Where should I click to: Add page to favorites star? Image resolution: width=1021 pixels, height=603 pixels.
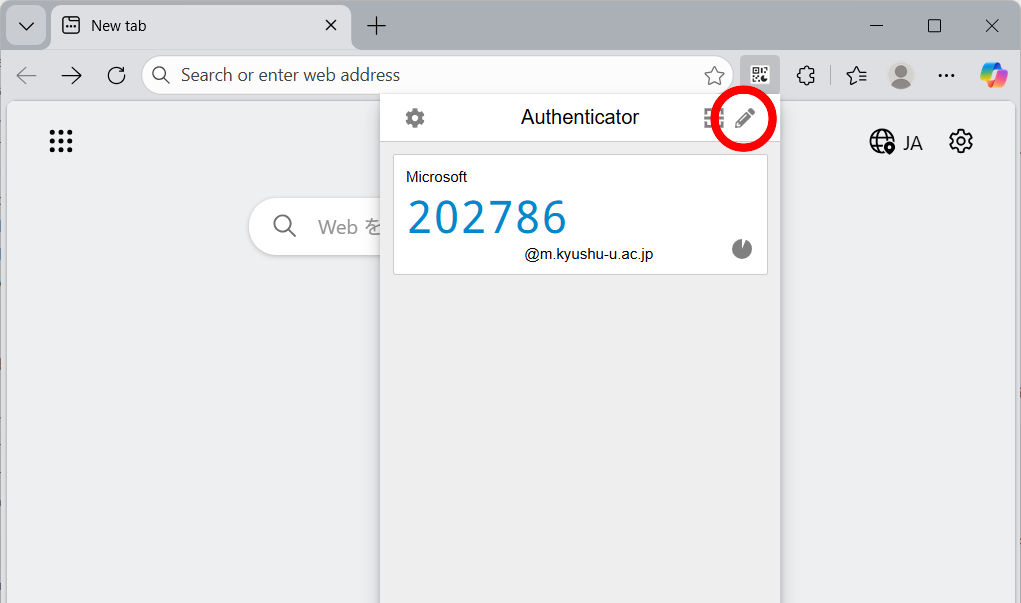(x=714, y=76)
